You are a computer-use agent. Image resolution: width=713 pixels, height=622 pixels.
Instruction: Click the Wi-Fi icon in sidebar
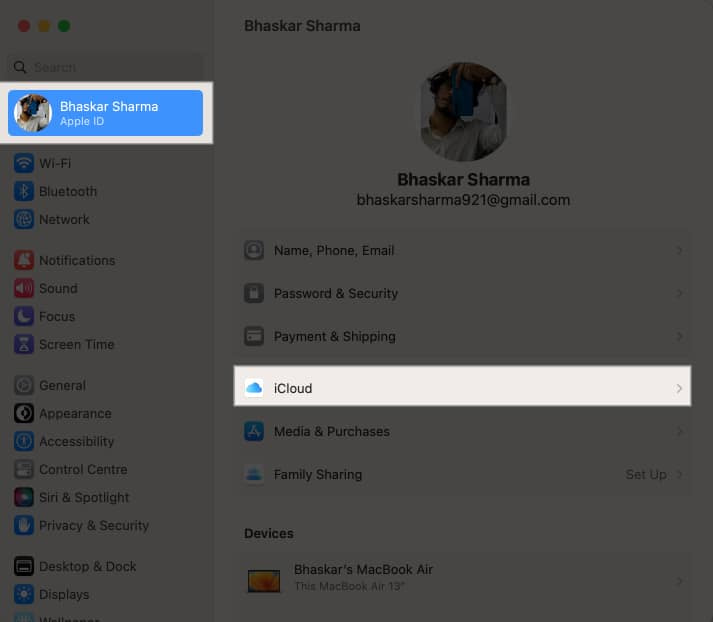point(24,163)
